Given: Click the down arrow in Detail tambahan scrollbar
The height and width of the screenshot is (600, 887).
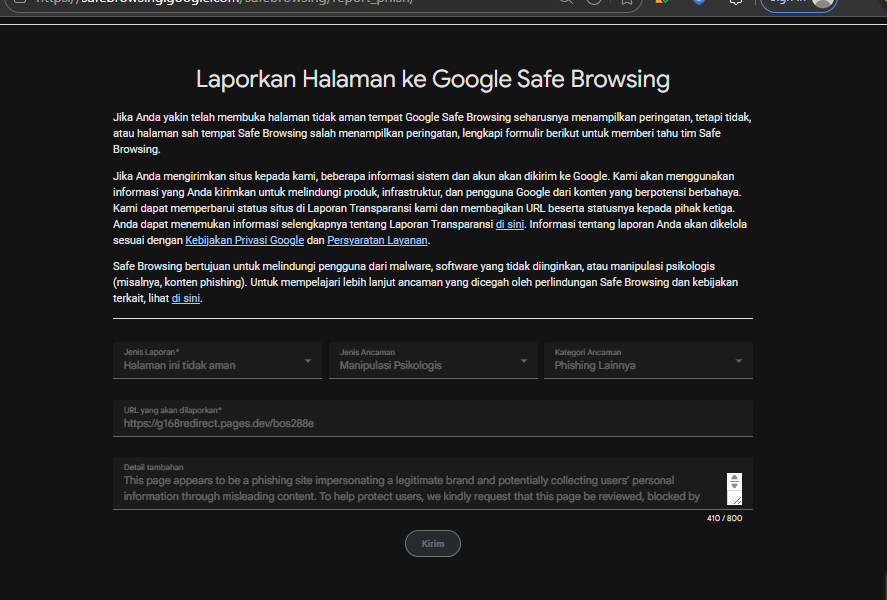Looking at the screenshot, I should (x=734, y=486).
